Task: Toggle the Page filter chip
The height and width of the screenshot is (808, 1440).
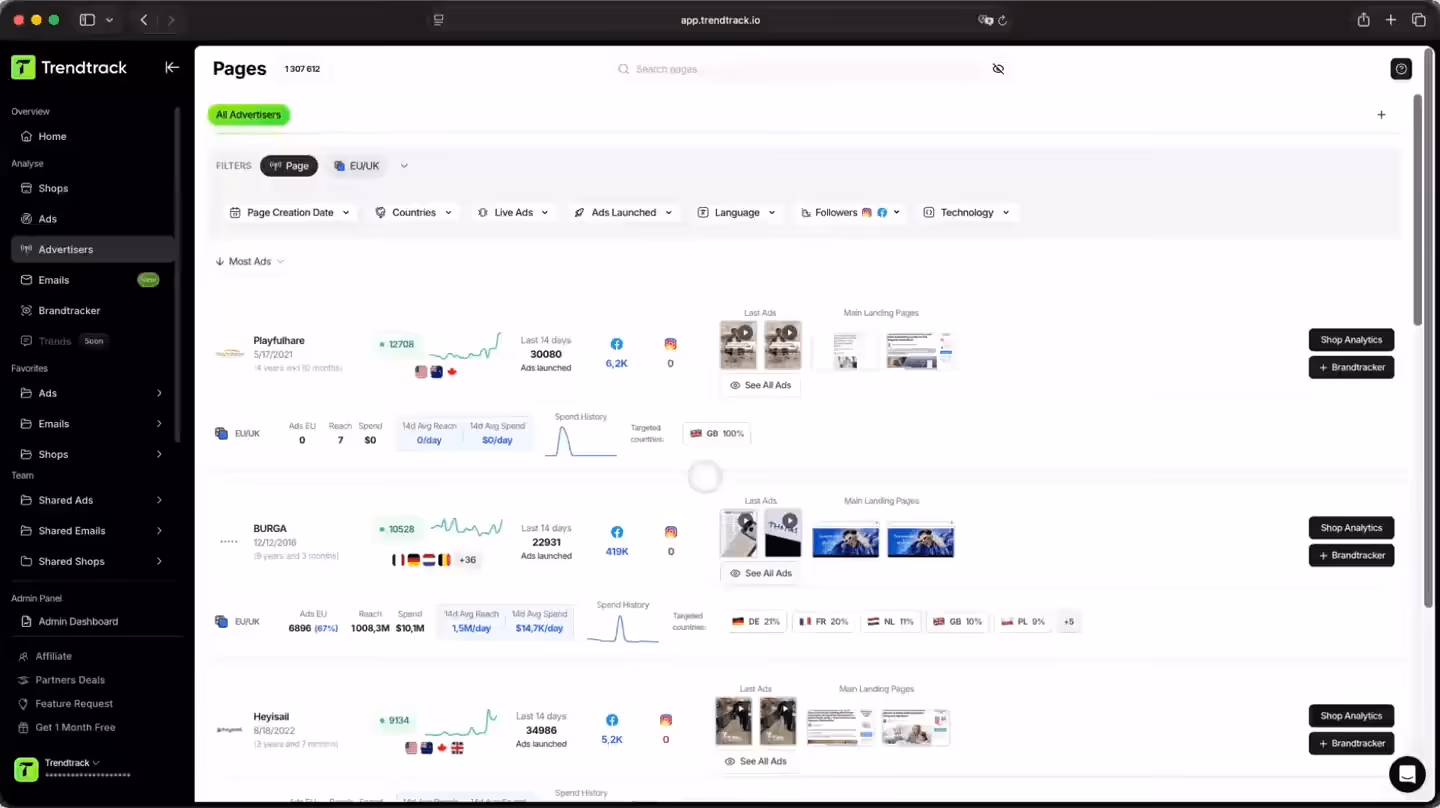Action: pos(289,166)
